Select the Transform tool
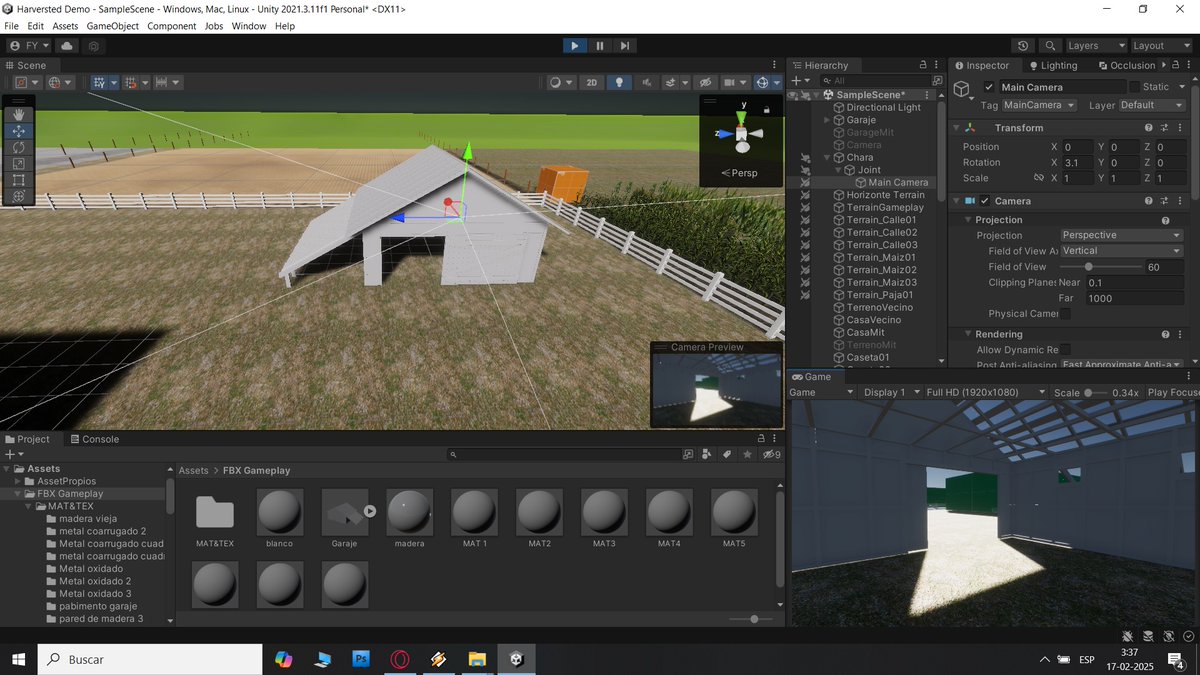 (x=19, y=197)
